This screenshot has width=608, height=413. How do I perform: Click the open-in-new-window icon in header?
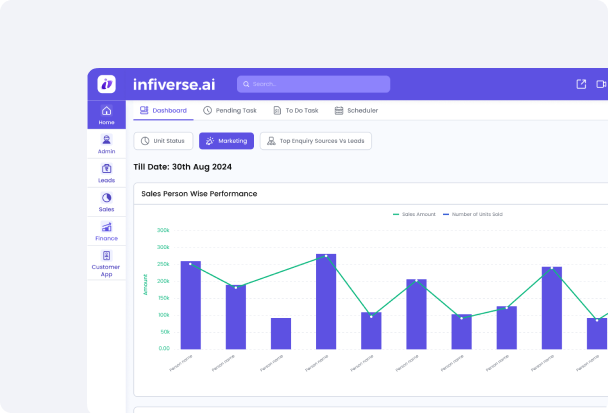click(x=582, y=84)
